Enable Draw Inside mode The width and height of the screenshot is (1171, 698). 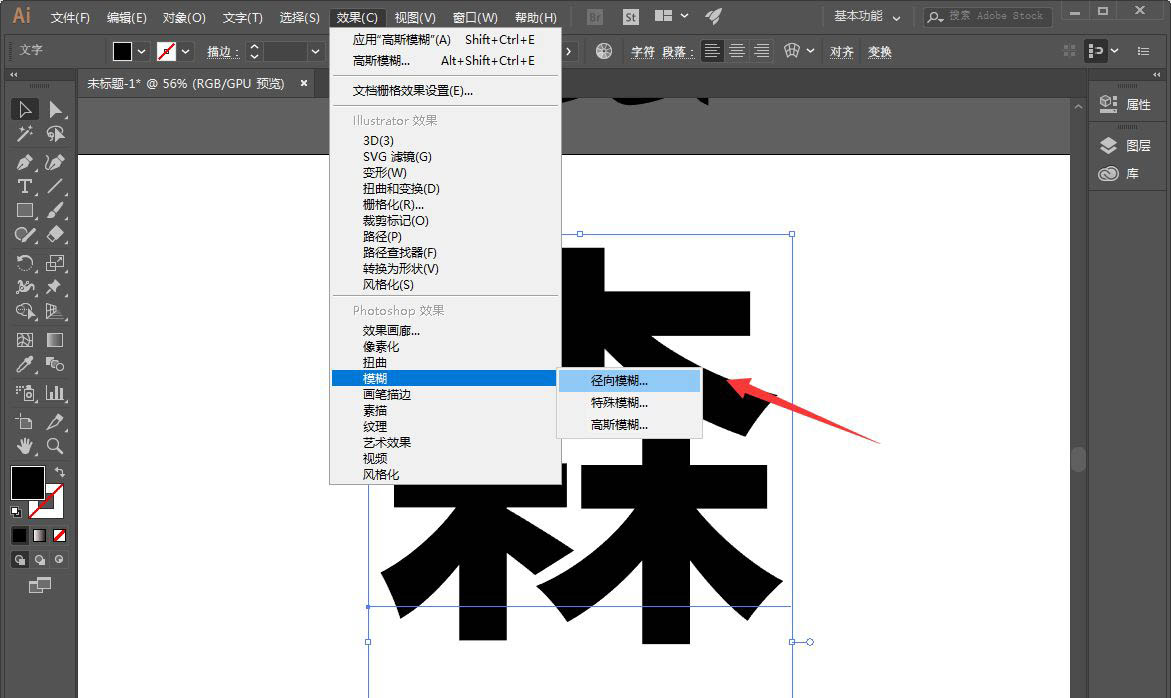pos(59,559)
